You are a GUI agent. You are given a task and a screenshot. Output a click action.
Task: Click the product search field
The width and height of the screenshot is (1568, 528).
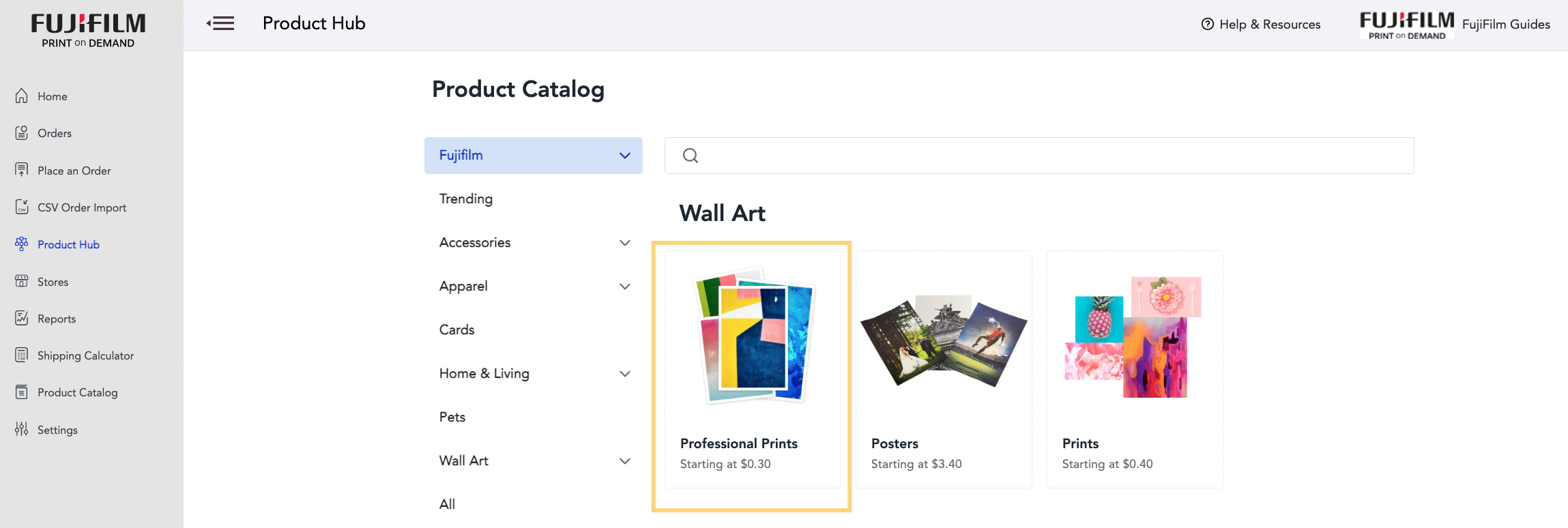(1039, 156)
